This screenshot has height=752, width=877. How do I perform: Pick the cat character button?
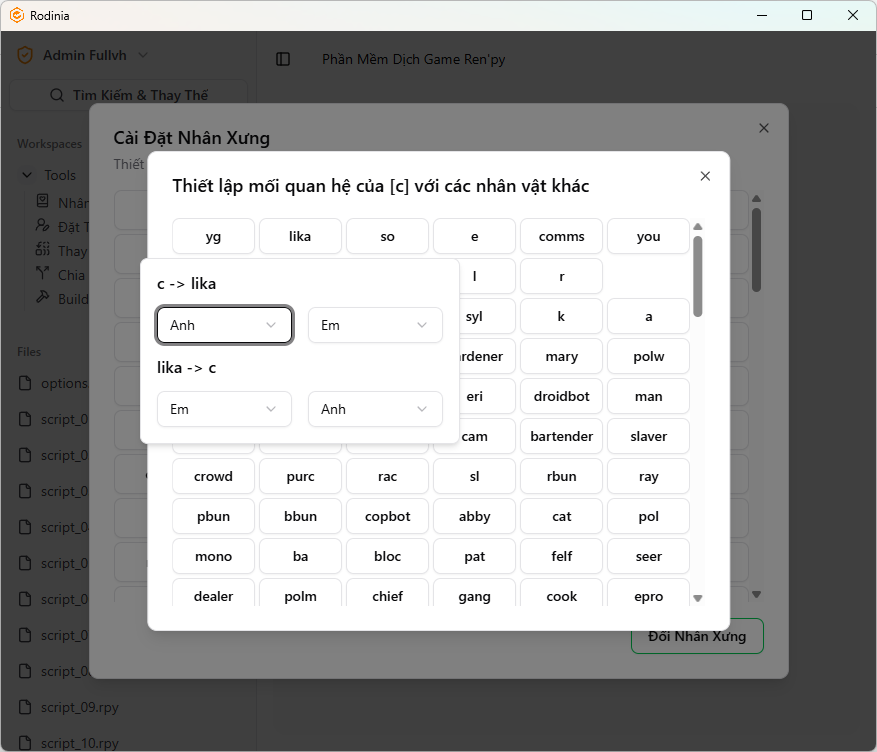click(562, 516)
